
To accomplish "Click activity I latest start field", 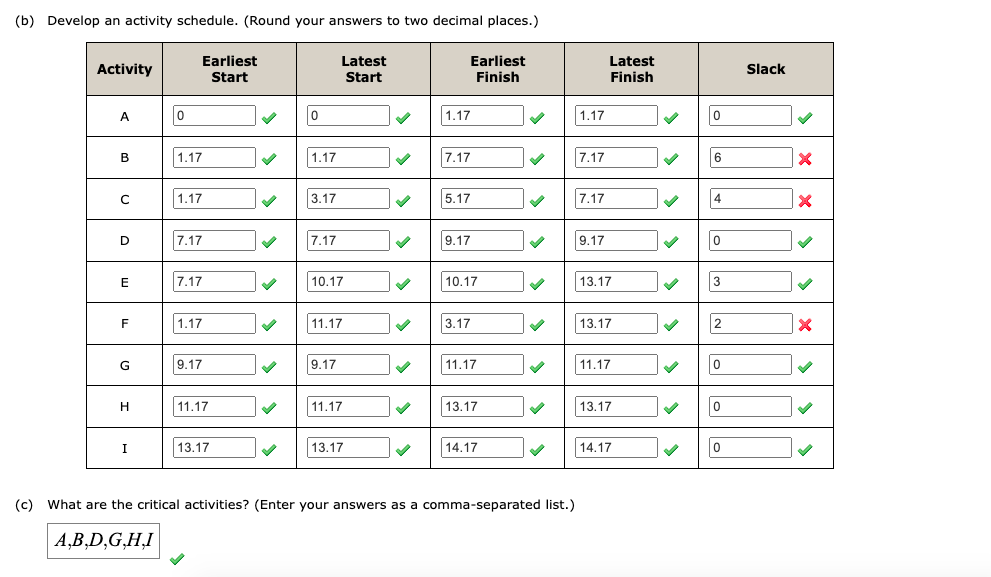I will [x=348, y=448].
